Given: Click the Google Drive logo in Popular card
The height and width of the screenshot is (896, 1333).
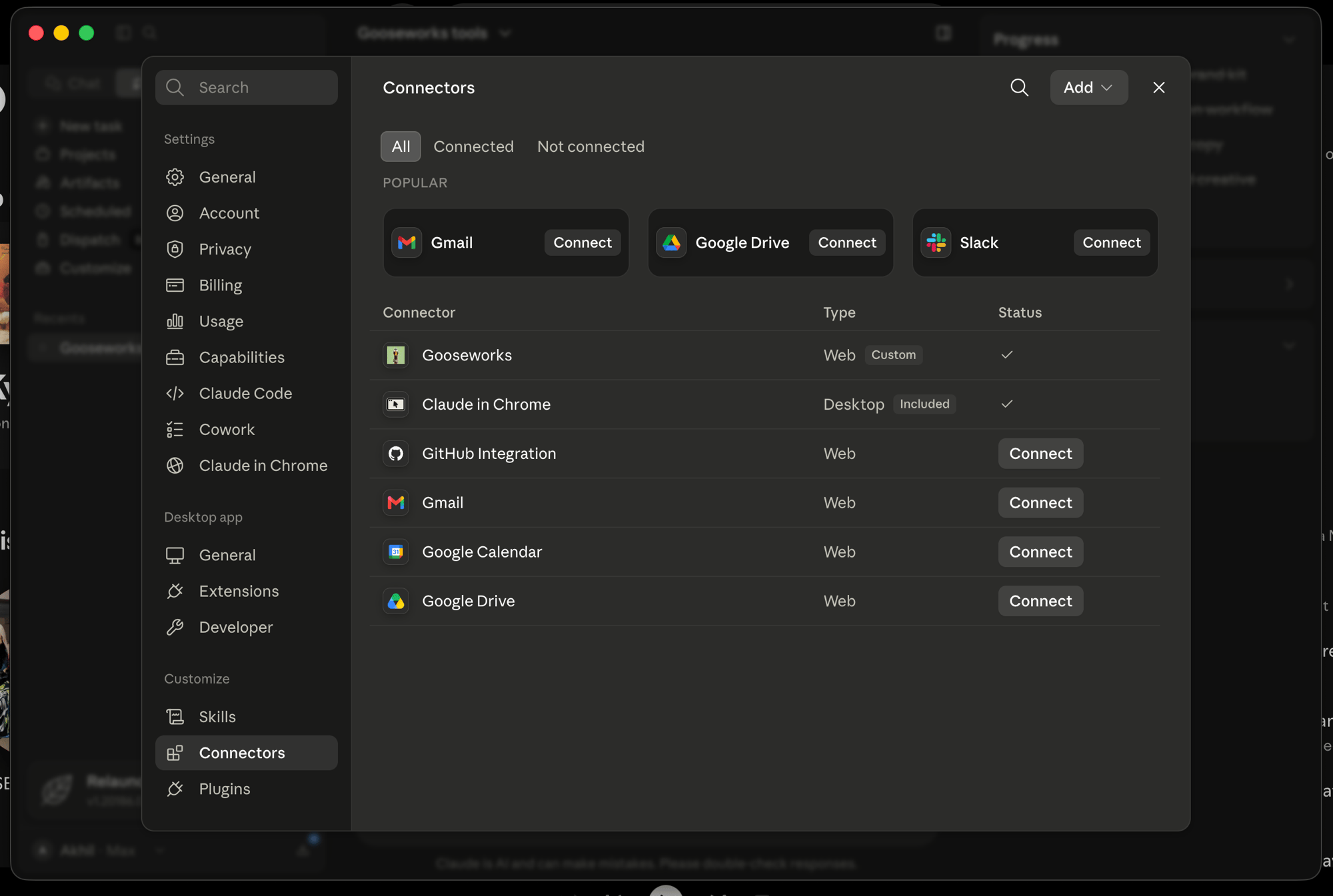Looking at the screenshot, I should 671,242.
